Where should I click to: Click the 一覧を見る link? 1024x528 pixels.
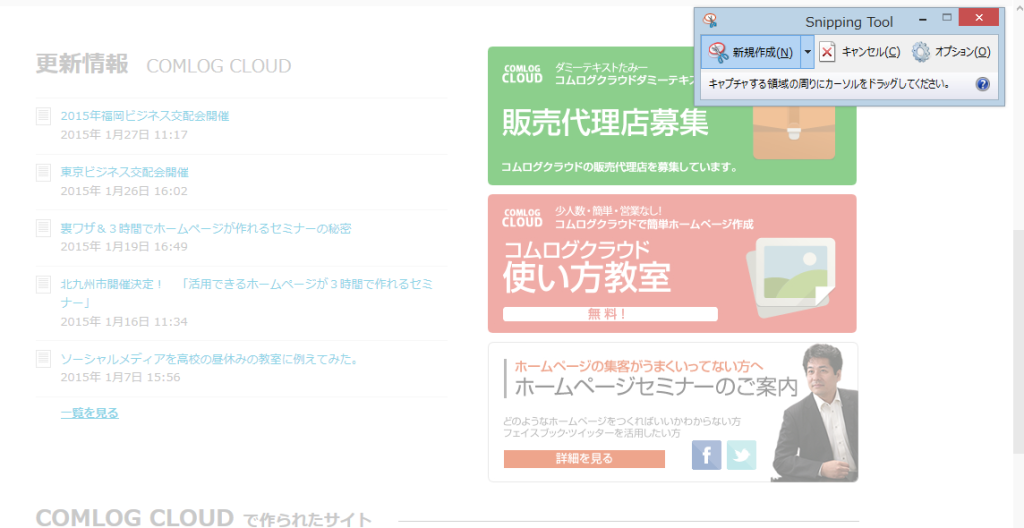89,412
